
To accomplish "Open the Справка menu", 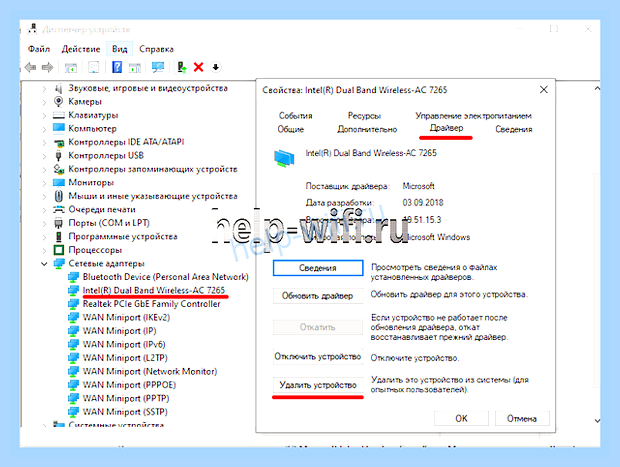I will [156, 49].
